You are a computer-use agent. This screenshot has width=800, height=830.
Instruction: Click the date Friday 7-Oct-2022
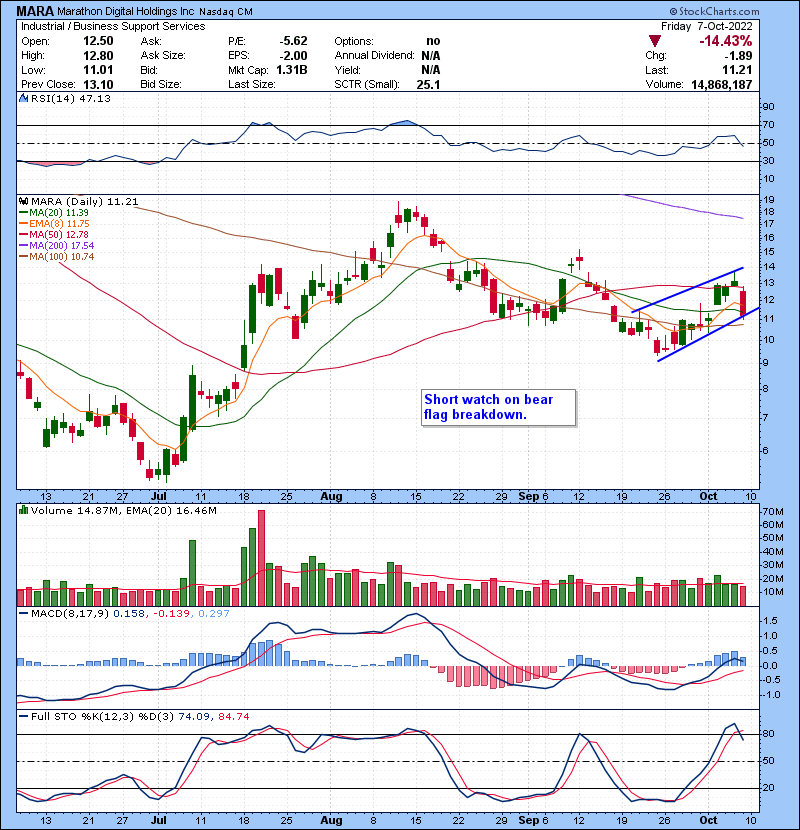pyautogui.click(x=706, y=26)
